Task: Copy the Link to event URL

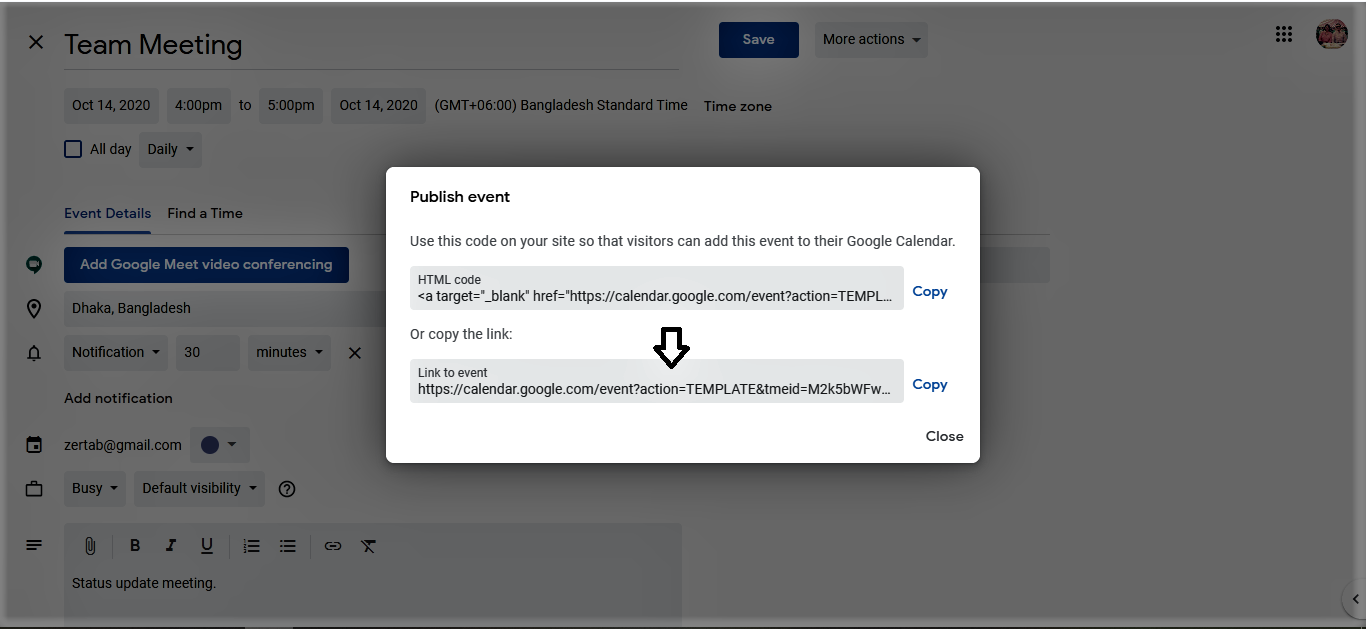Action: 930,385
